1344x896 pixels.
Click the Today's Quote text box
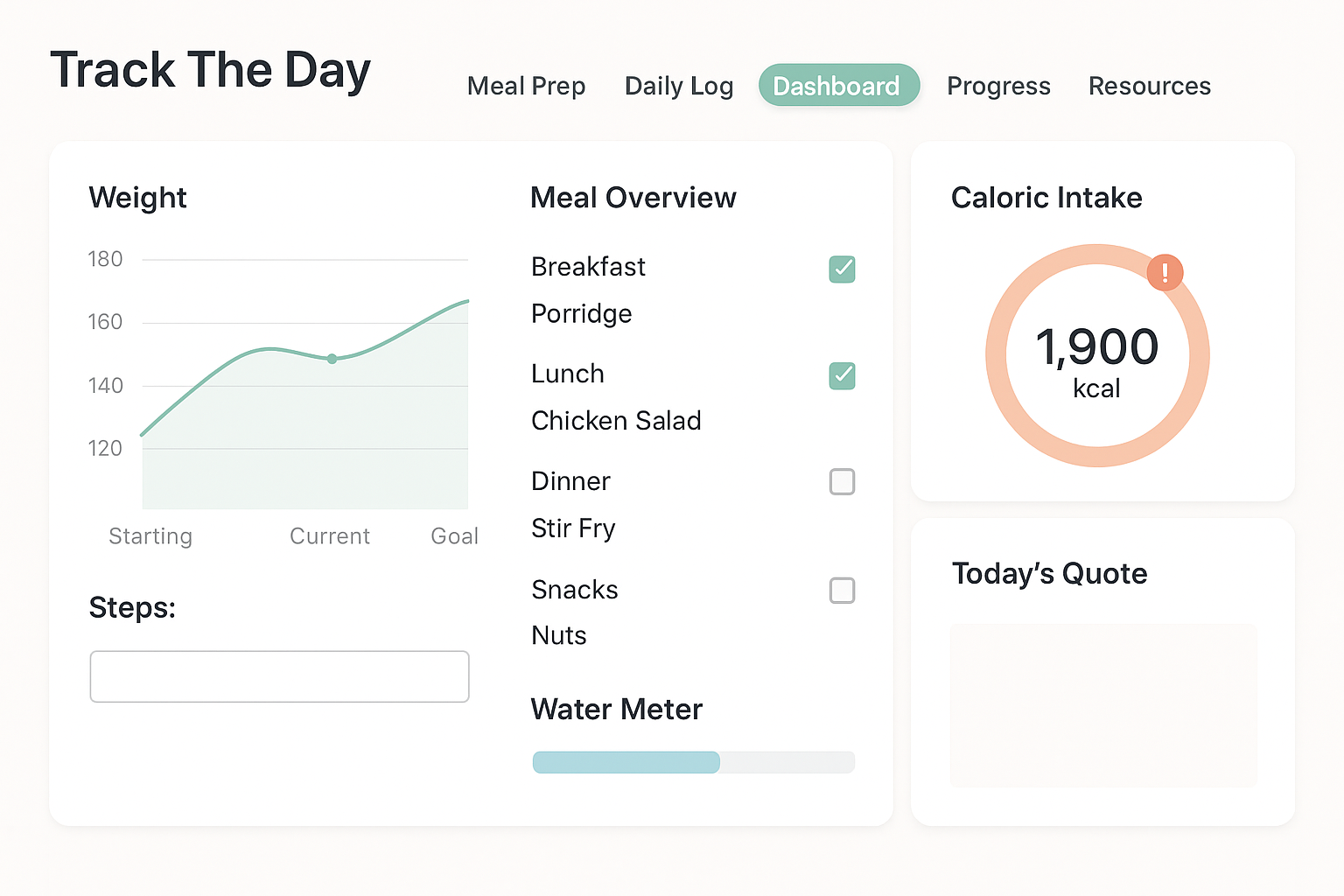1102,705
